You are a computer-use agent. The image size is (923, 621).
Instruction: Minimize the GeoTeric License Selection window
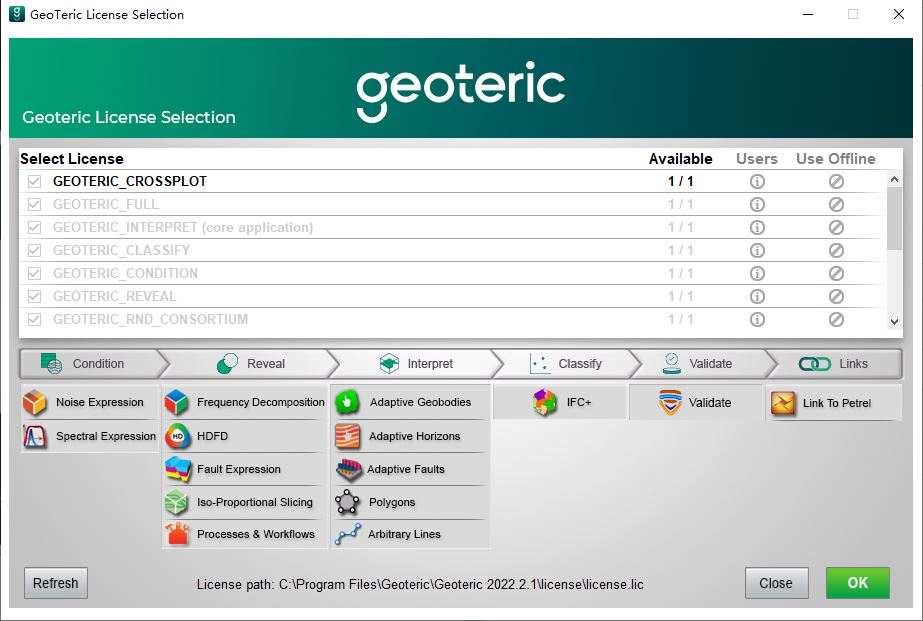(x=808, y=14)
